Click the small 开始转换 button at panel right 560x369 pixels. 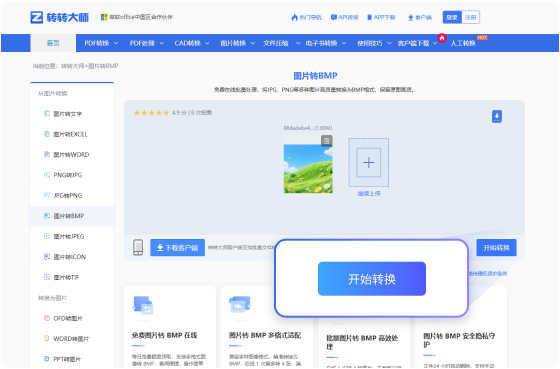click(x=496, y=248)
